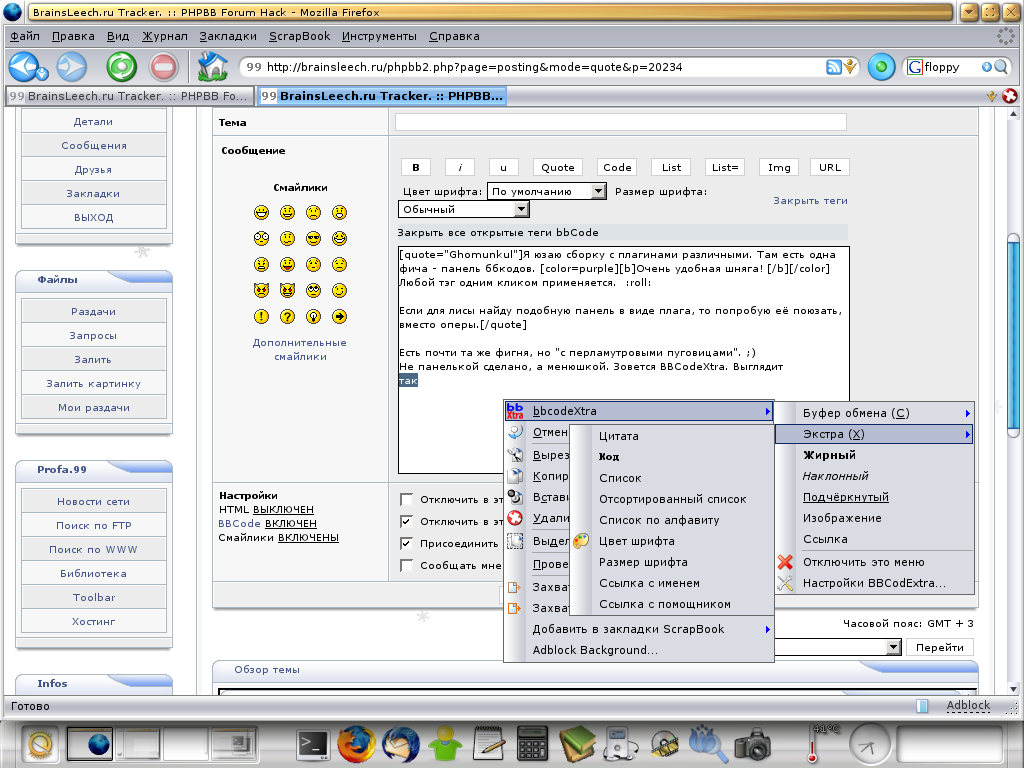This screenshot has width=1024, height=768.
Task: Insert the light bulb idea smiley
Action: [x=313, y=317]
